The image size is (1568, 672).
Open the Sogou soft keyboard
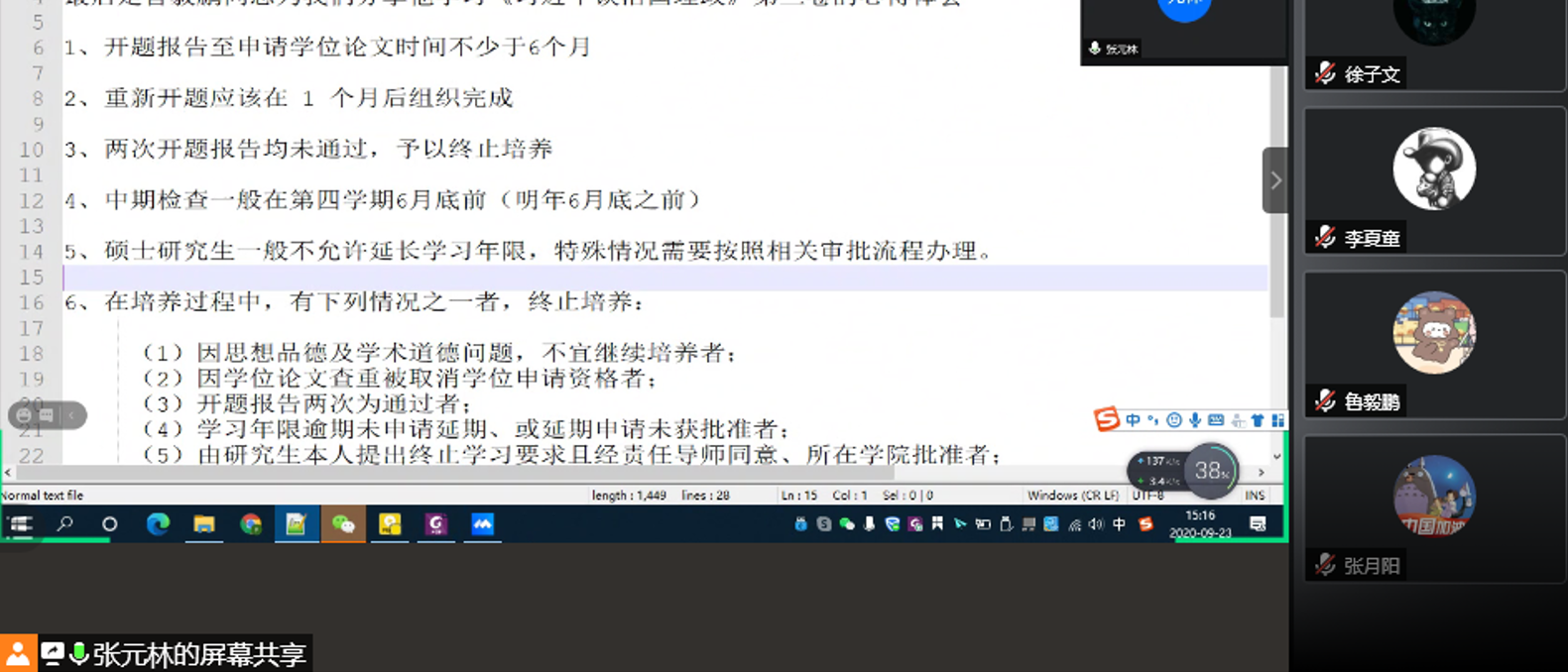coord(1216,420)
